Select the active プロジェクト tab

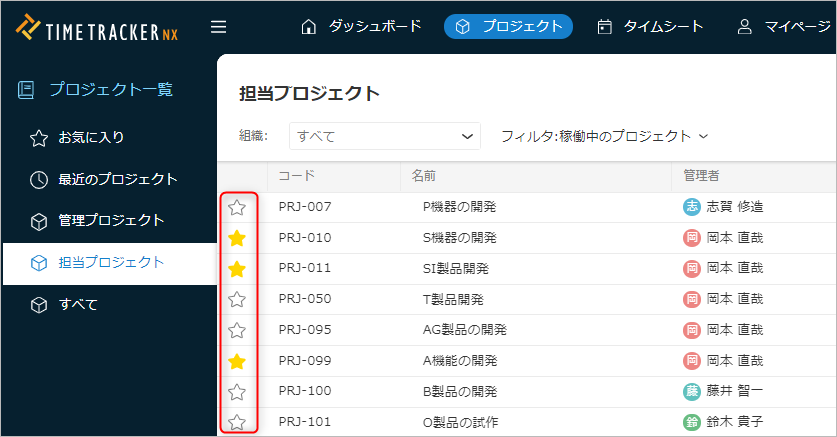point(508,27)
